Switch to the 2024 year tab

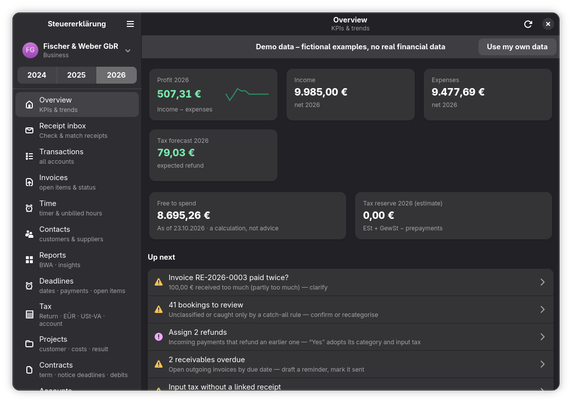(37, 75)
